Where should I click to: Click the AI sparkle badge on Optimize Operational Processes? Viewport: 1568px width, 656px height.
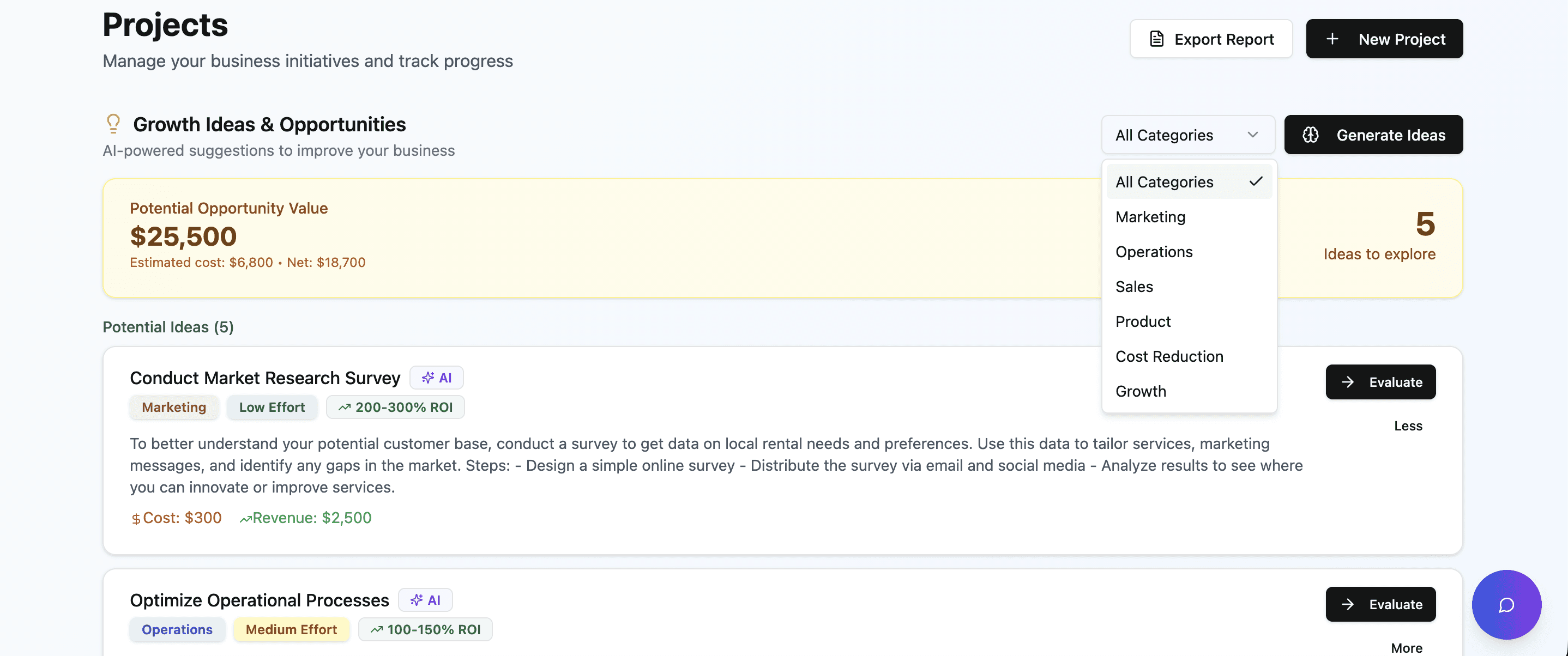coord(425,599)
